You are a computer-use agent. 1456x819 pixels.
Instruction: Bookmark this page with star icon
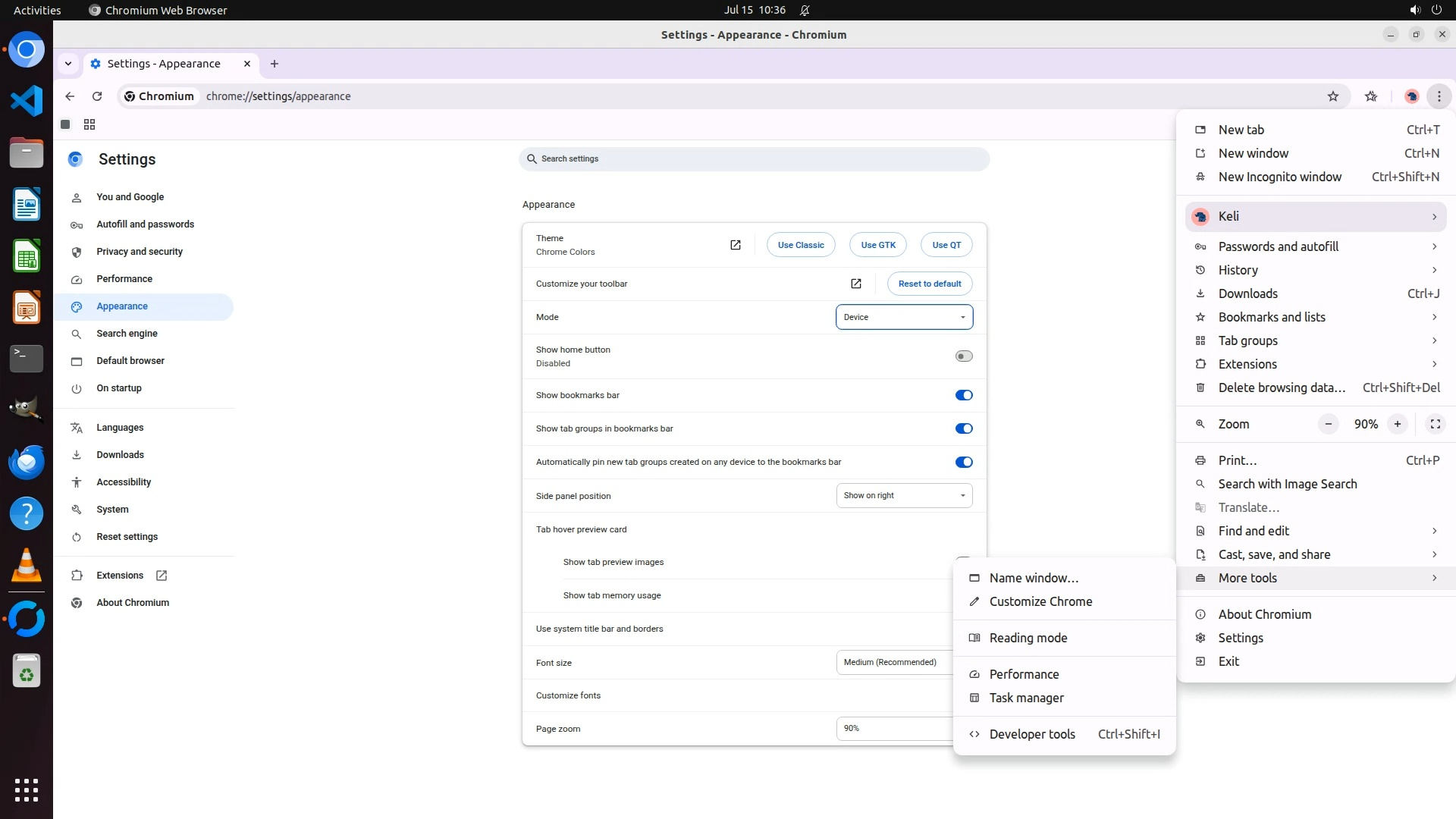(1332, 96)
